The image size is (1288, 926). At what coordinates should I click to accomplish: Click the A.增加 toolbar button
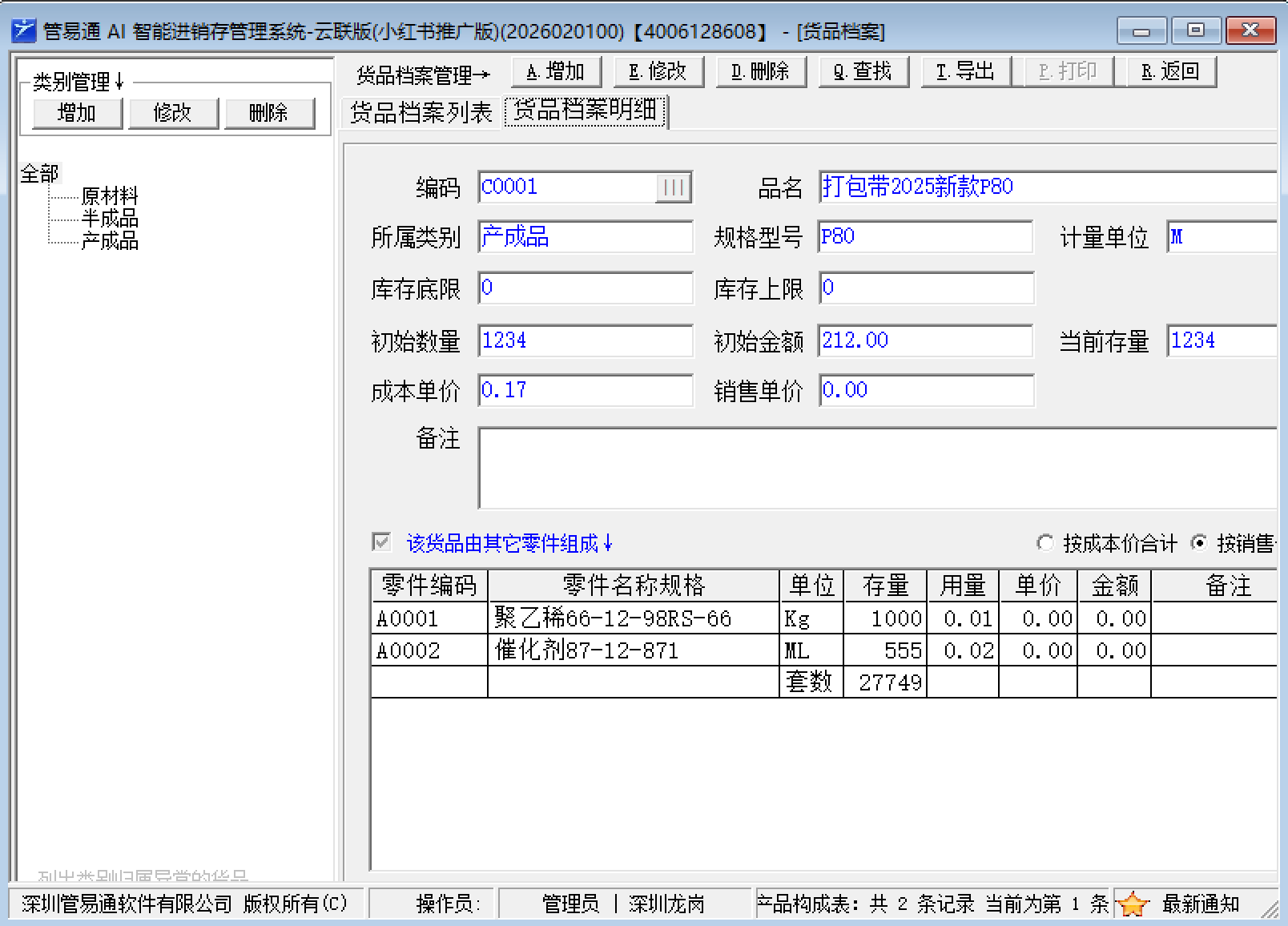[556, 72]
